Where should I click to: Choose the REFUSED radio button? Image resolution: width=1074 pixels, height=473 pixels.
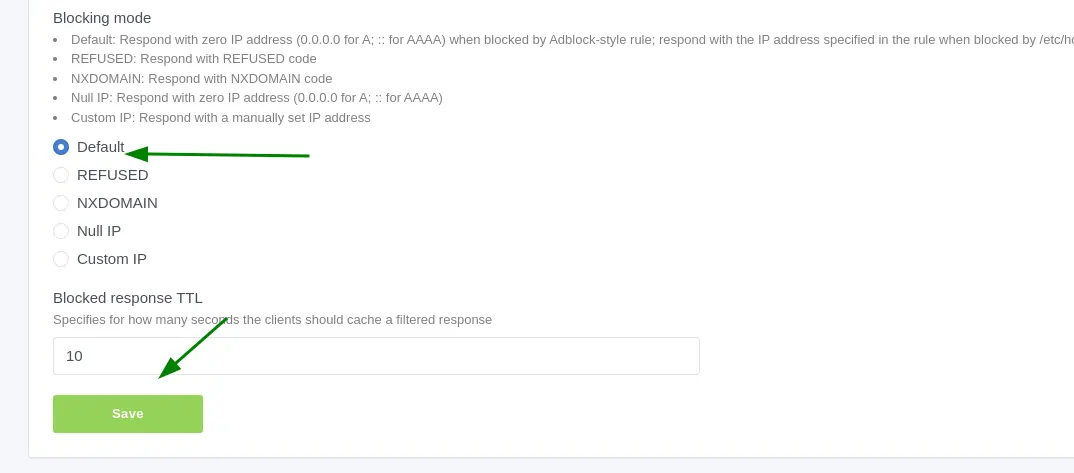[x=61, y=175]
